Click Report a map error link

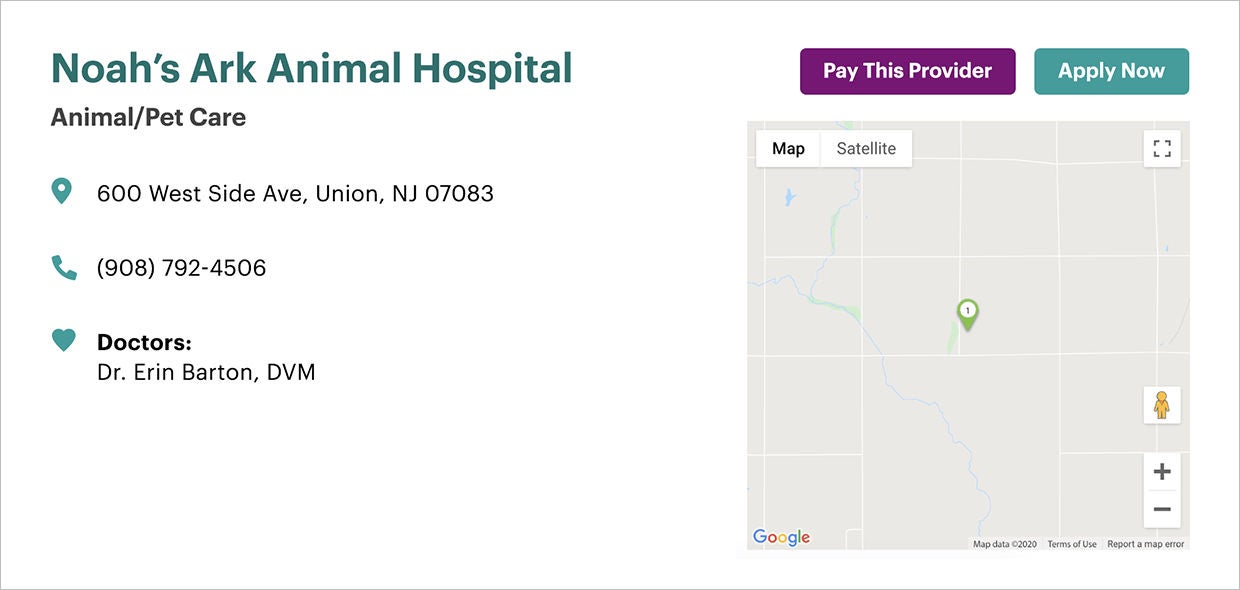click(1145, 544)
